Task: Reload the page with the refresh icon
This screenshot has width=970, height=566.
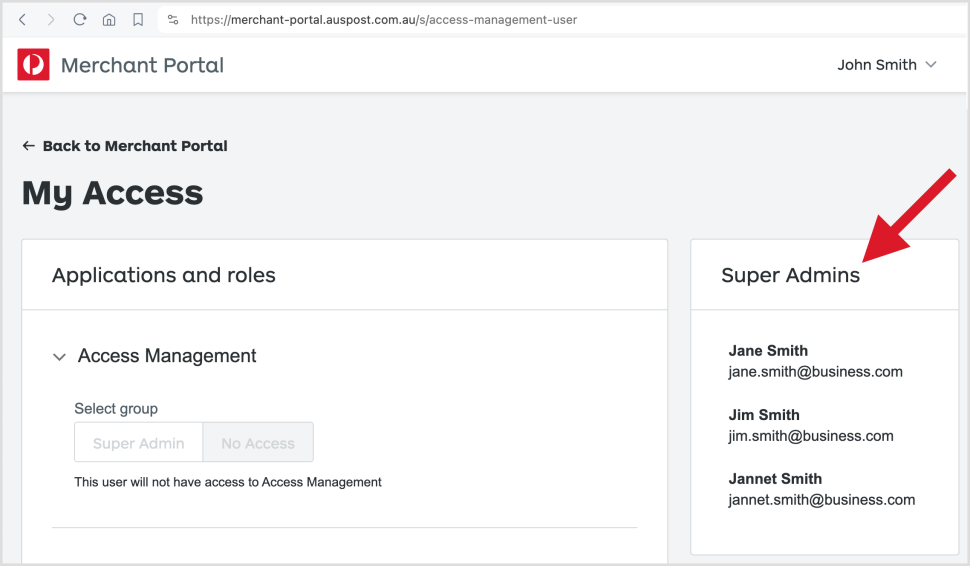Action: tap(80, 20)
